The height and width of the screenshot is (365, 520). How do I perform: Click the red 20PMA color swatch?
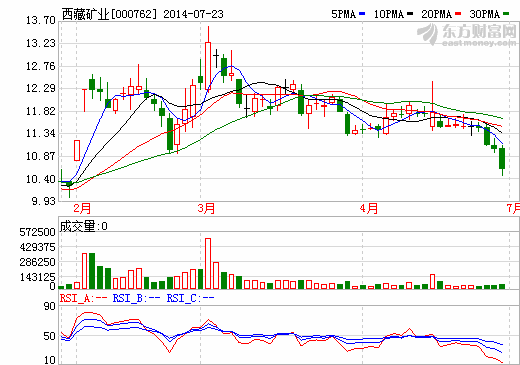[458, 14]
